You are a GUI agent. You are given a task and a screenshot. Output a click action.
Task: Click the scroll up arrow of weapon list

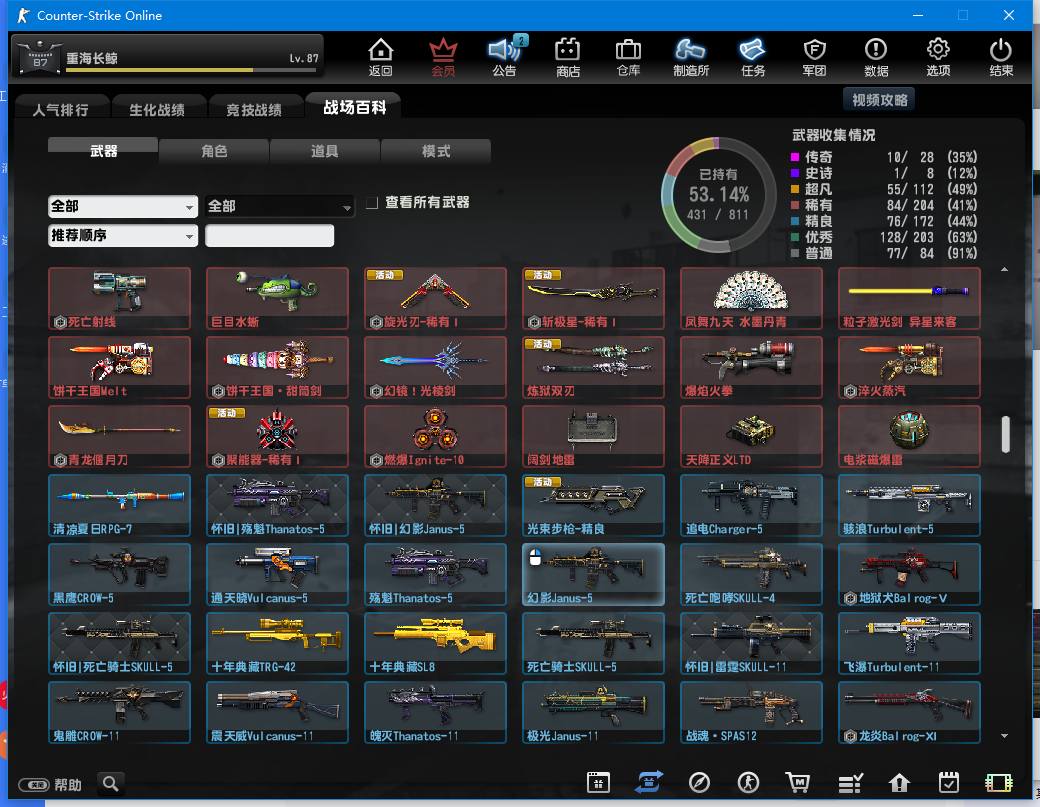[x=1004, y=269]
